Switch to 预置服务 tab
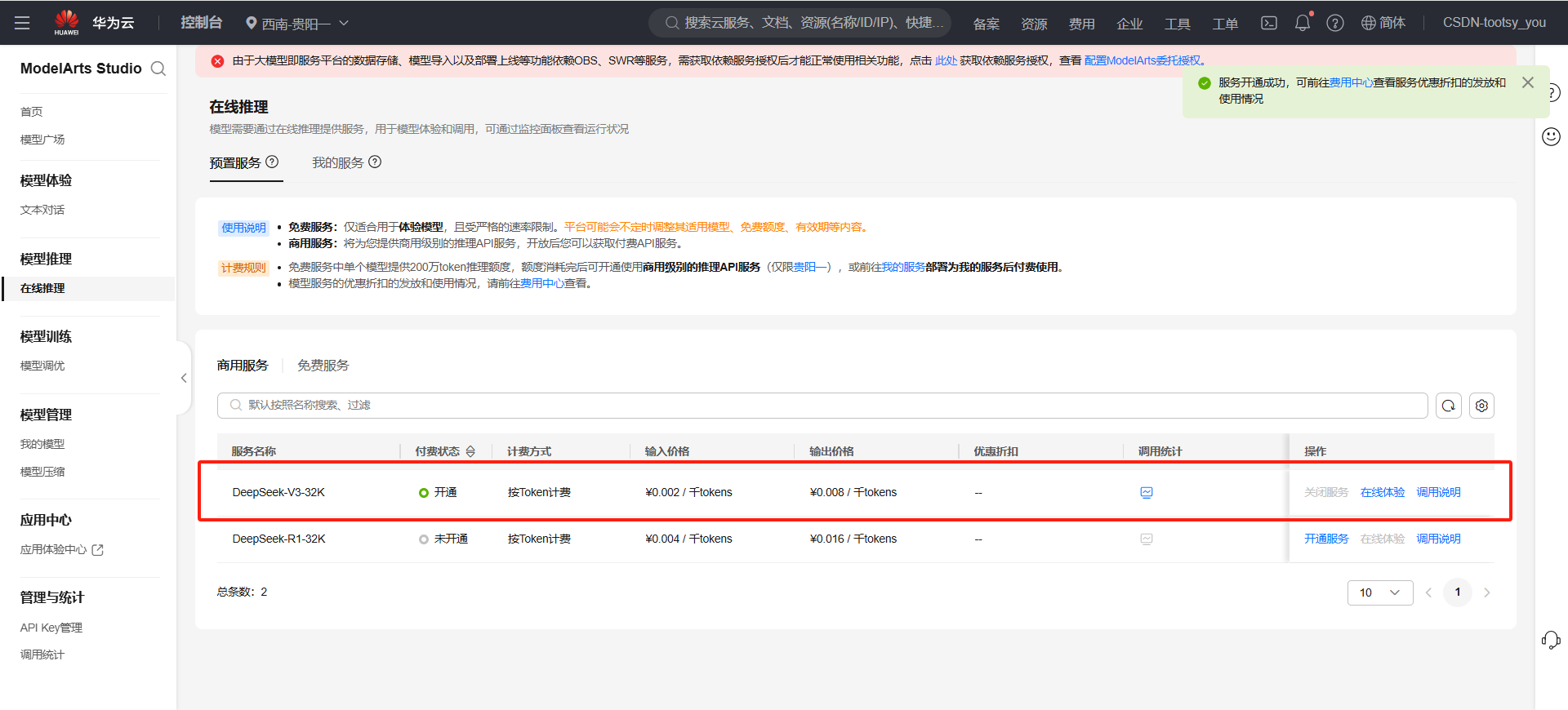The width and height of the screenshot is (1568, 710). pyautogui.click(x=235, y=162)
